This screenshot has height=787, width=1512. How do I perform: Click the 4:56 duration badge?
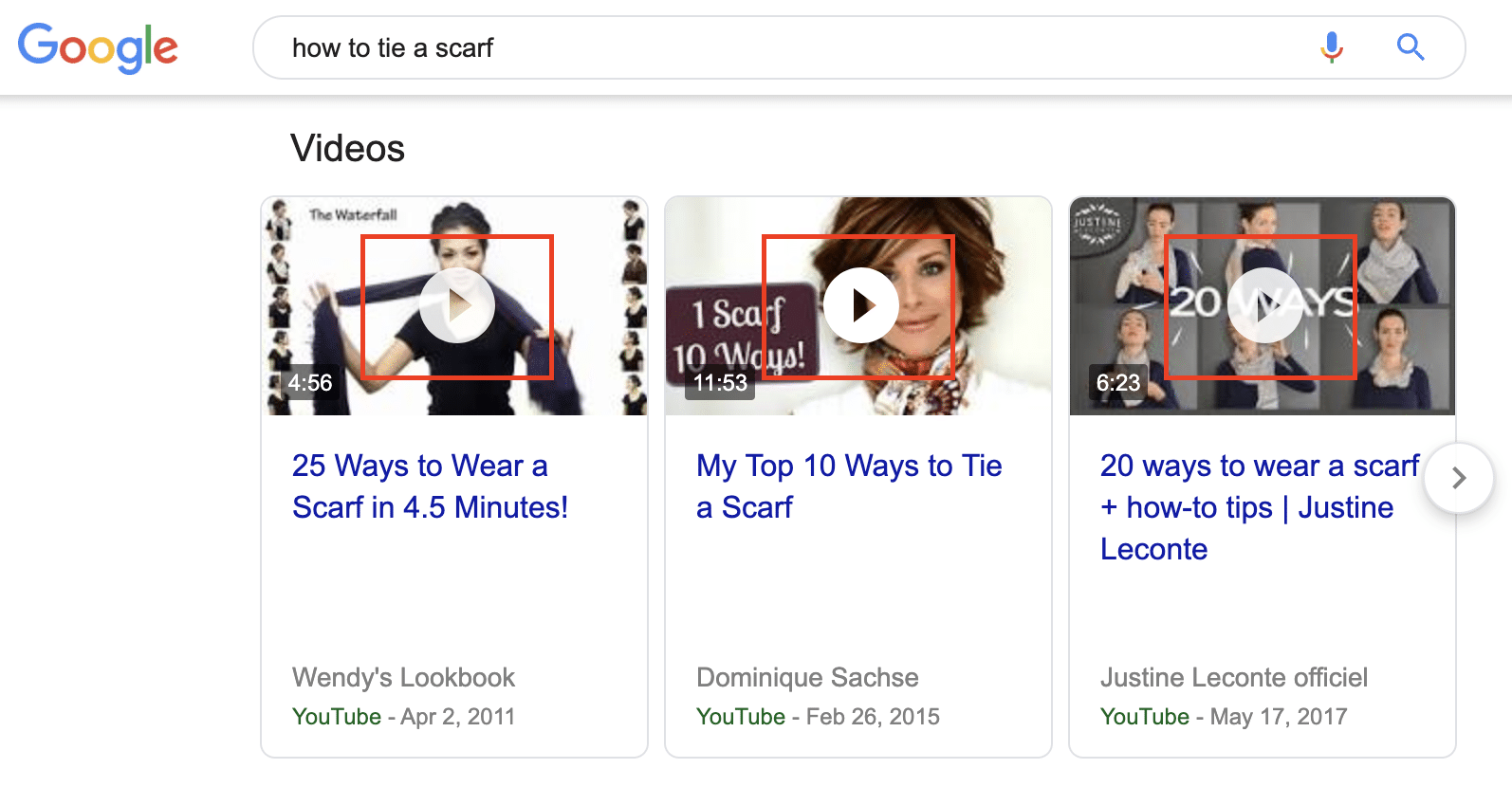(310, 383)
